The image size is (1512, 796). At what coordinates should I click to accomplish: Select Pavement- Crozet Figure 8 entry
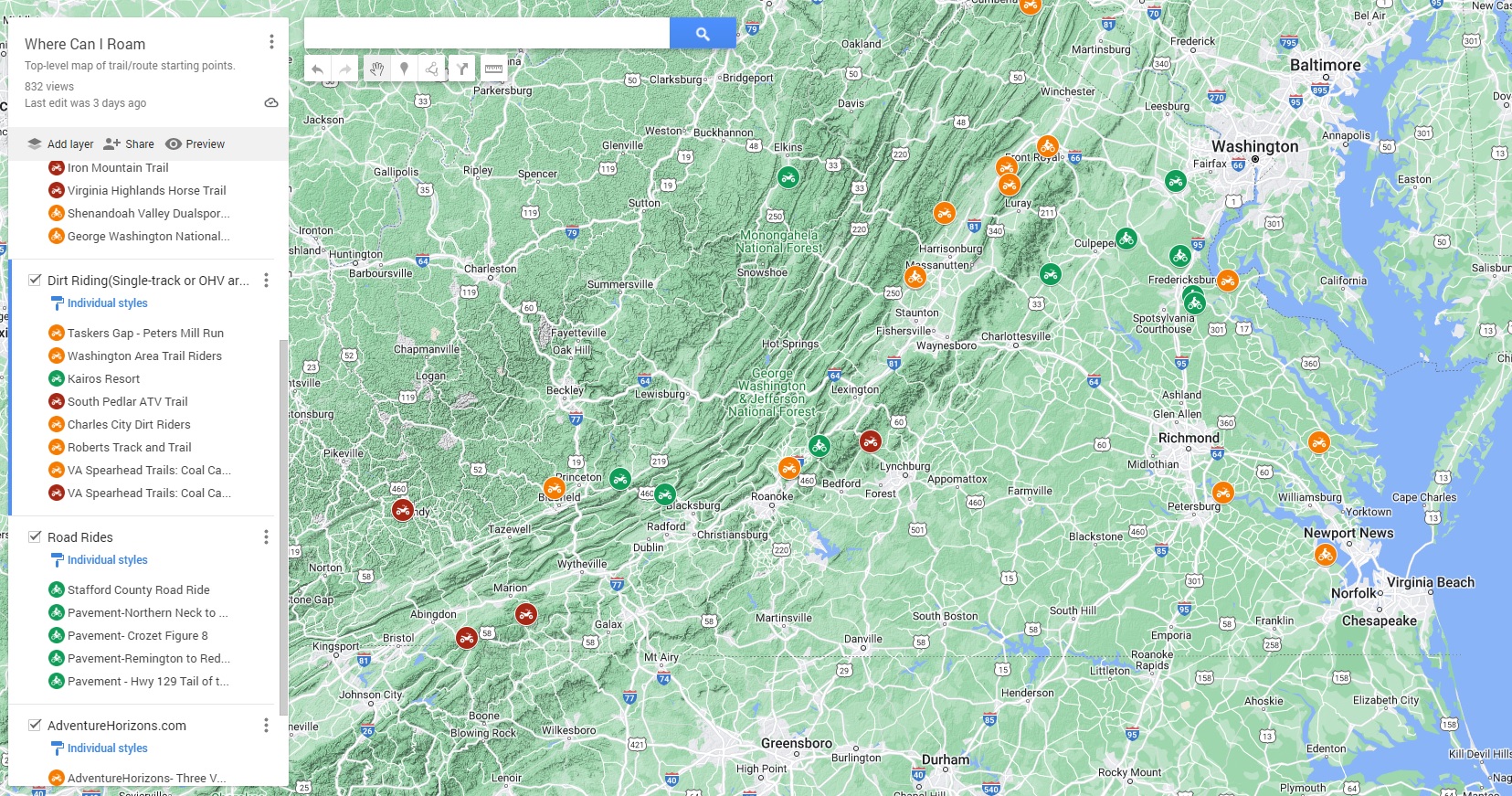(x=137, y=636)
